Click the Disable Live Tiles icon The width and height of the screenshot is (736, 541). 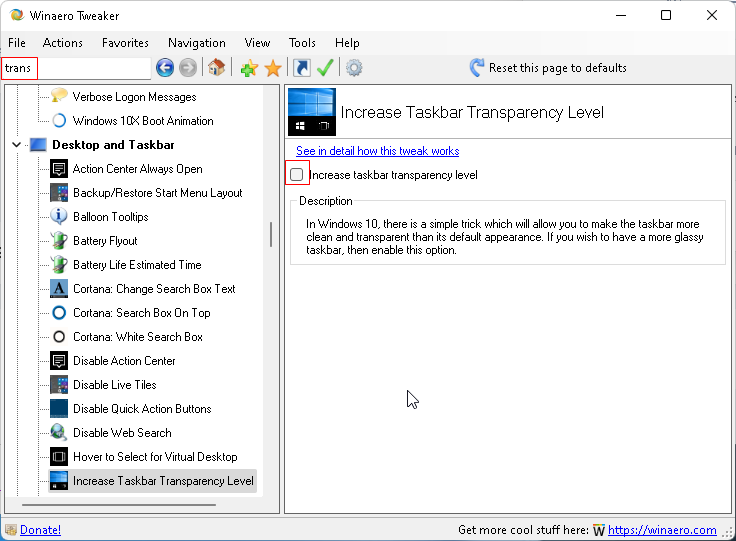click(x=59, y=385)
